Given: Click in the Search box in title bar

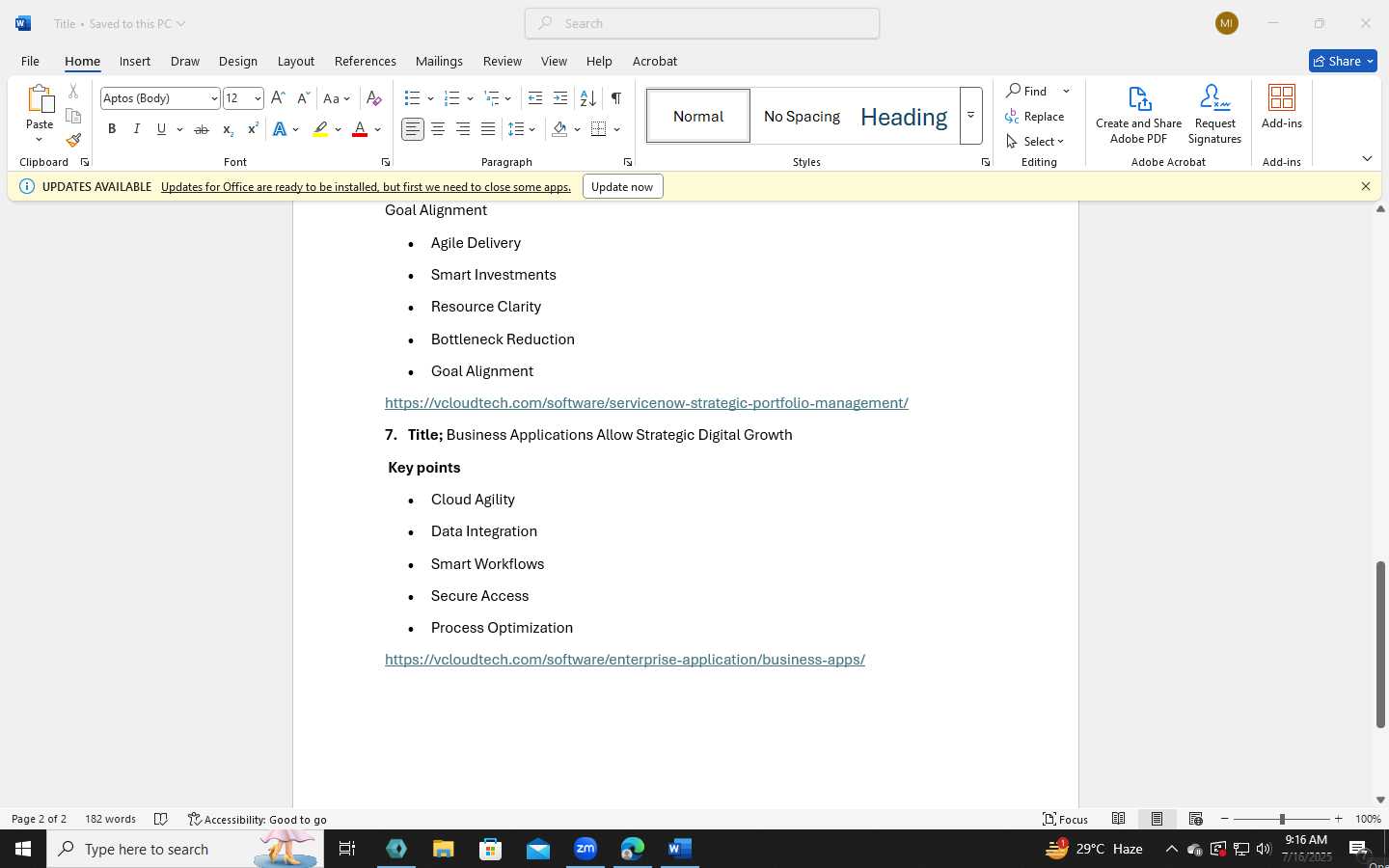Looking at the screenshot, I should 702,23.
